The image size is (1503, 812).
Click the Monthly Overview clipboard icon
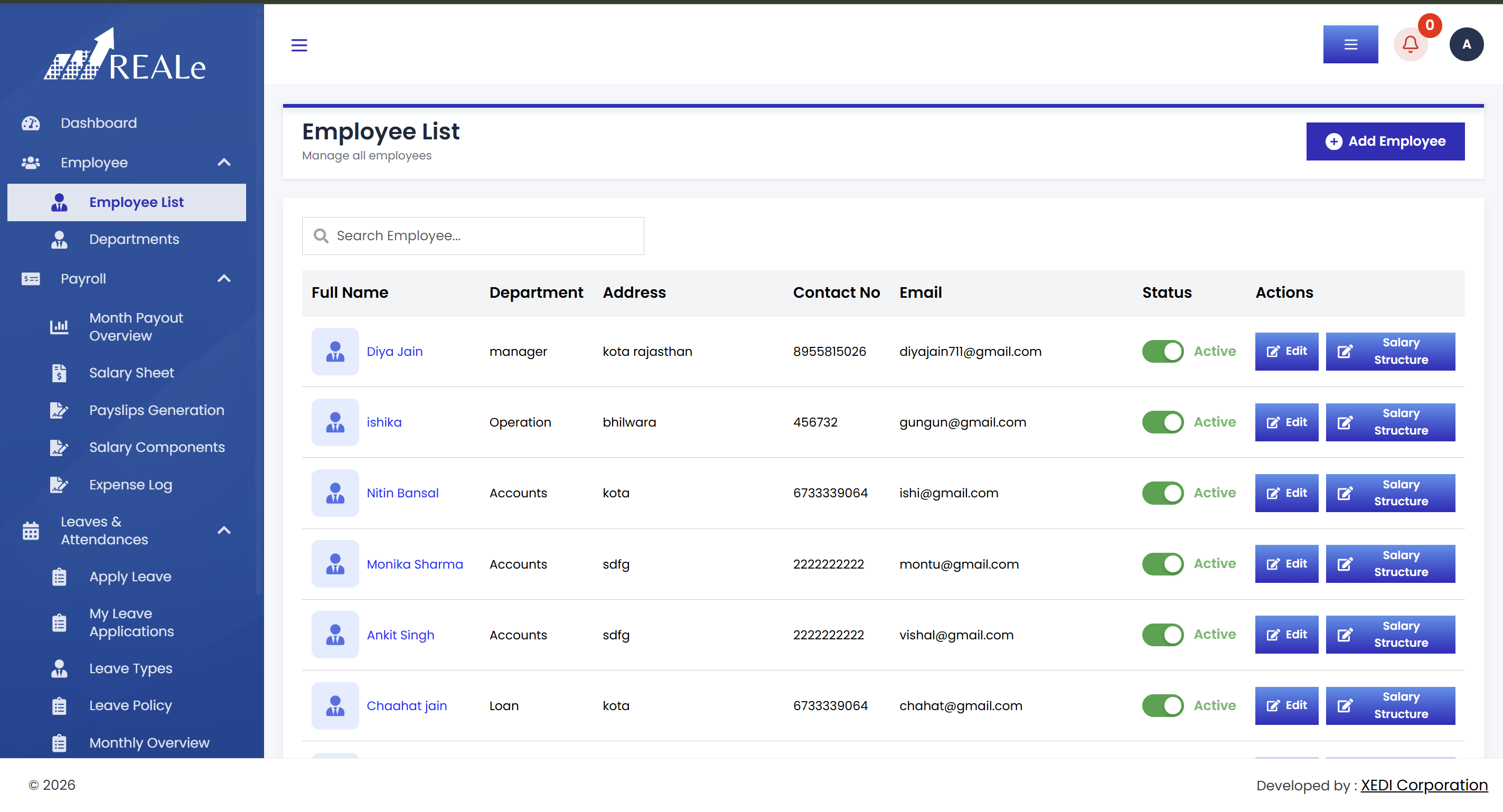point(59,743)
